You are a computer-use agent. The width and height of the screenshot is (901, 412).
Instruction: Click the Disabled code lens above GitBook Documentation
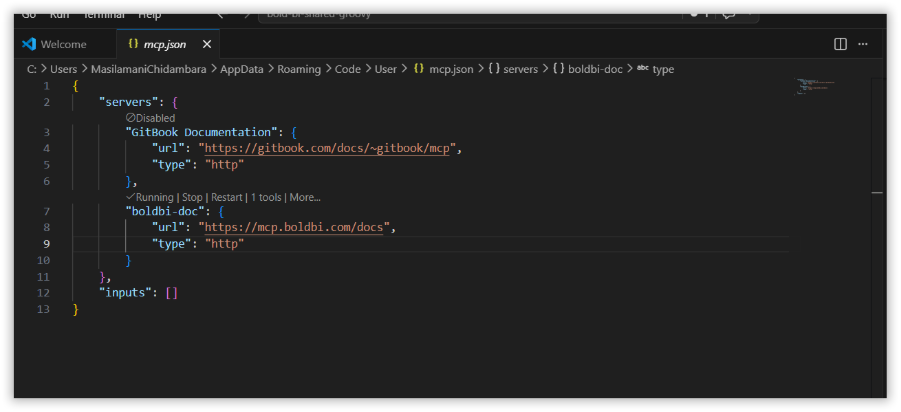pyautogui.click(x=151, y=118)
